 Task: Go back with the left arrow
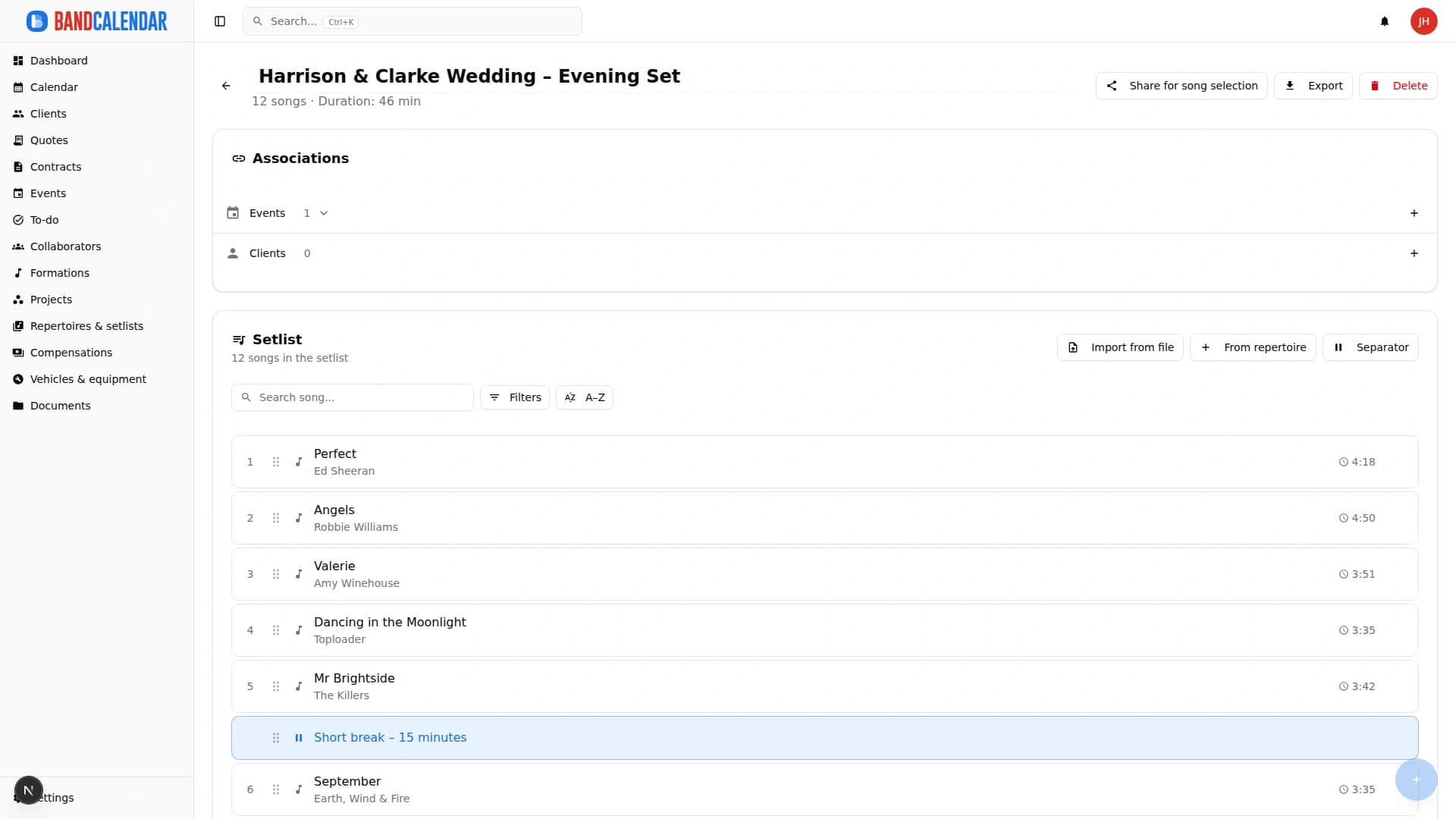tap(226, 86)
